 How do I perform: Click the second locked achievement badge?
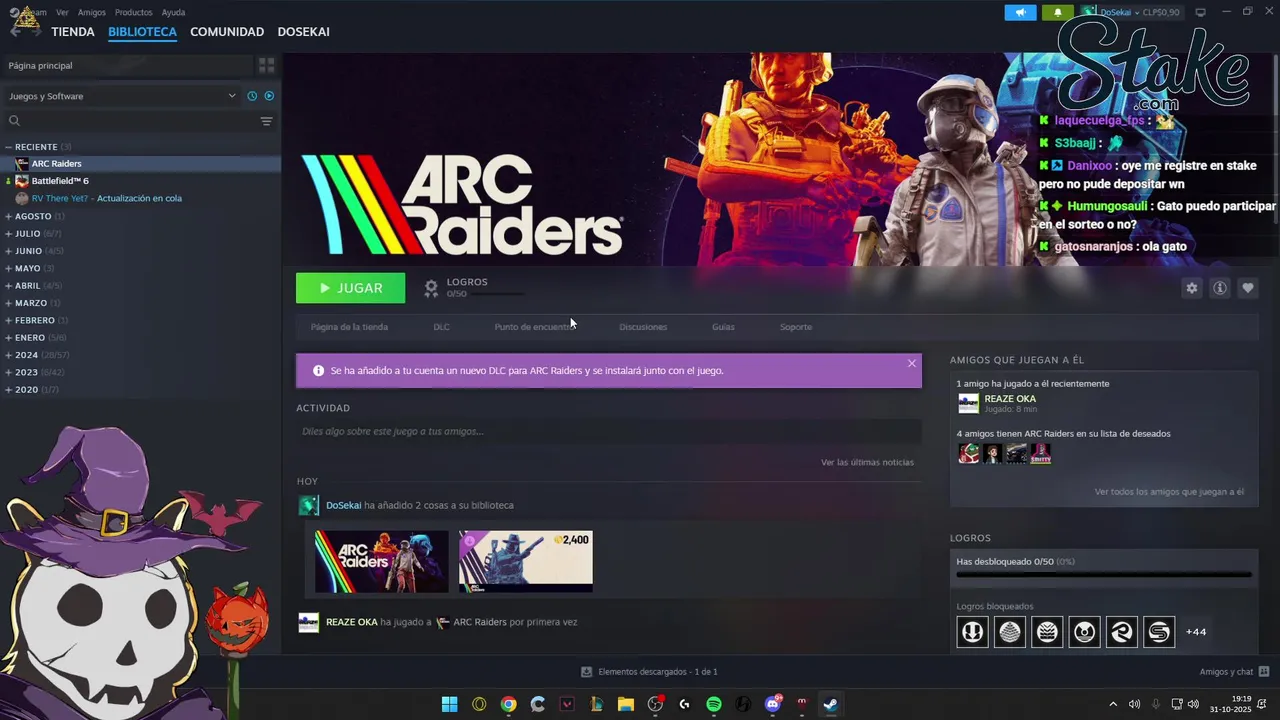click(1010, 632)
